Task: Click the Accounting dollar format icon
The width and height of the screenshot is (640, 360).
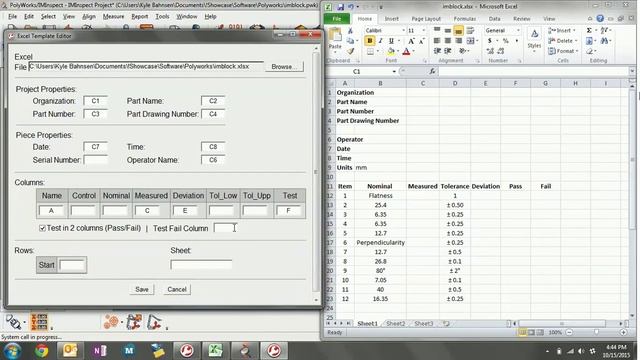Action: click(x=489, y=41)
